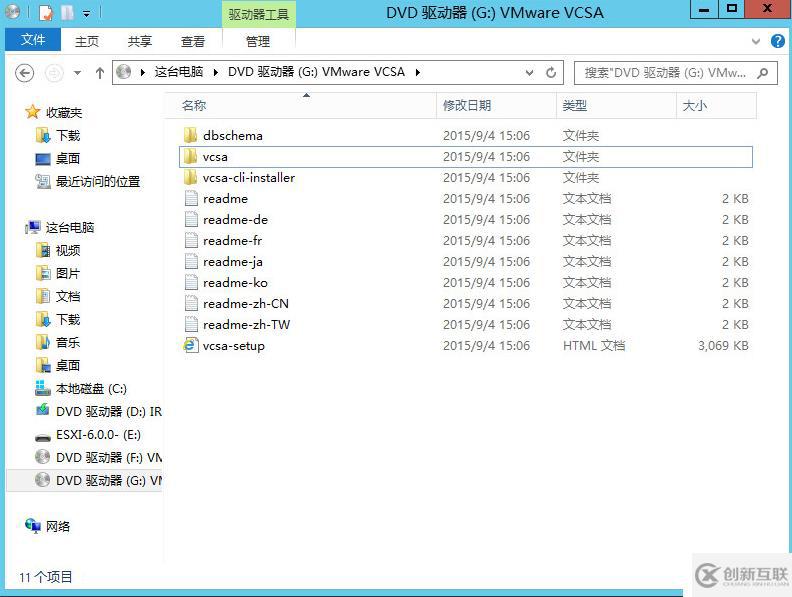Click the Forward navigation arrow

click(54, 73)
